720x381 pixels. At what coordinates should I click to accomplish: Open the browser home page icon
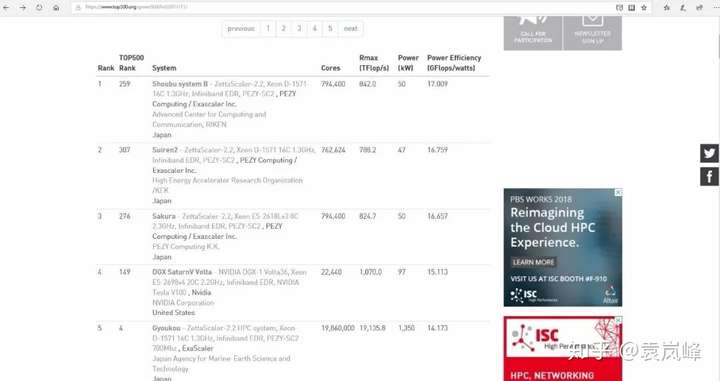click(56, 8)
